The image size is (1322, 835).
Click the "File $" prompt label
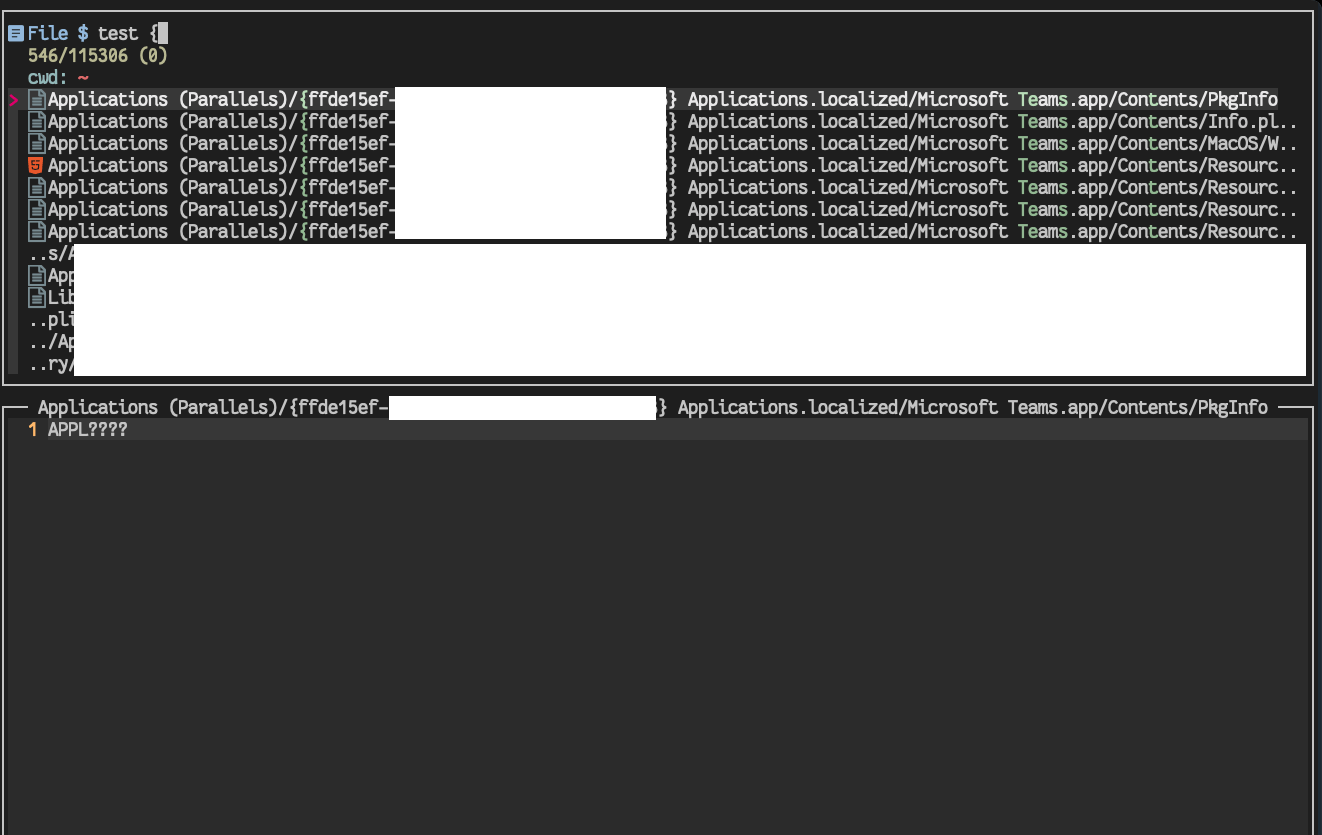pos(58,34)
